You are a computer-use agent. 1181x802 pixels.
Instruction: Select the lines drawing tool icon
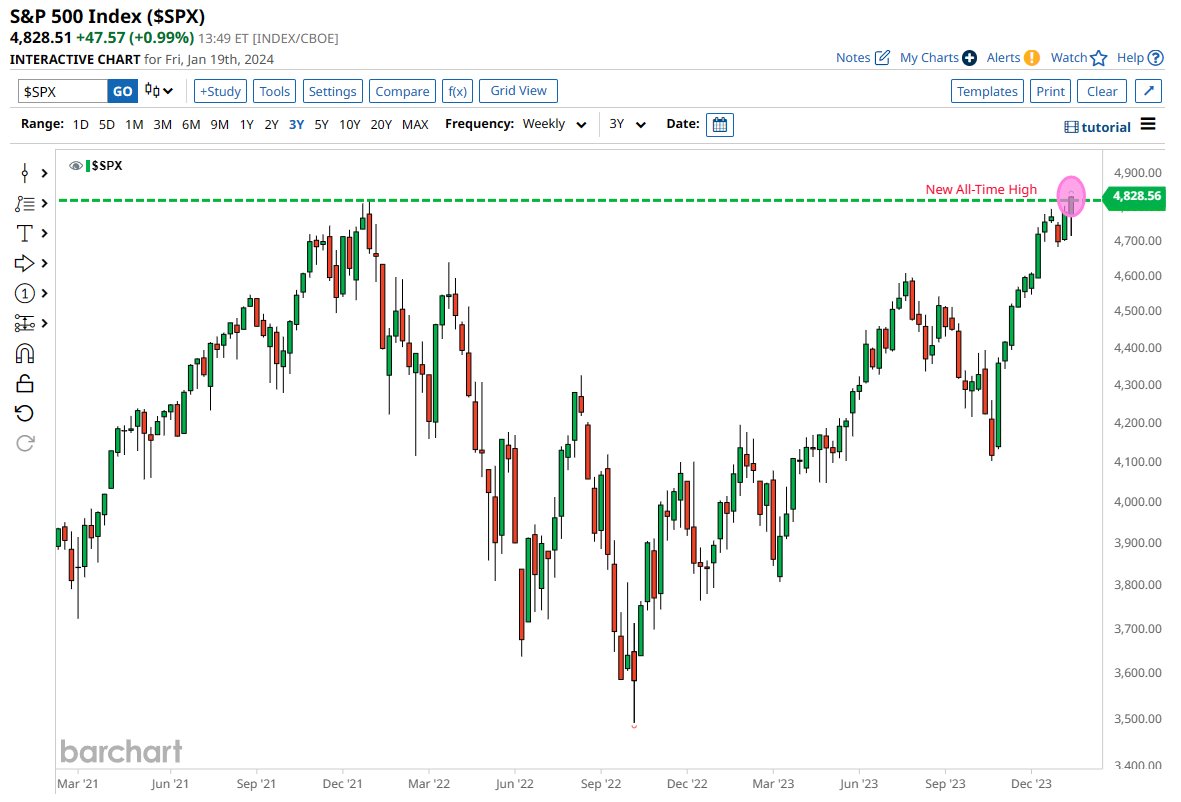25,203
